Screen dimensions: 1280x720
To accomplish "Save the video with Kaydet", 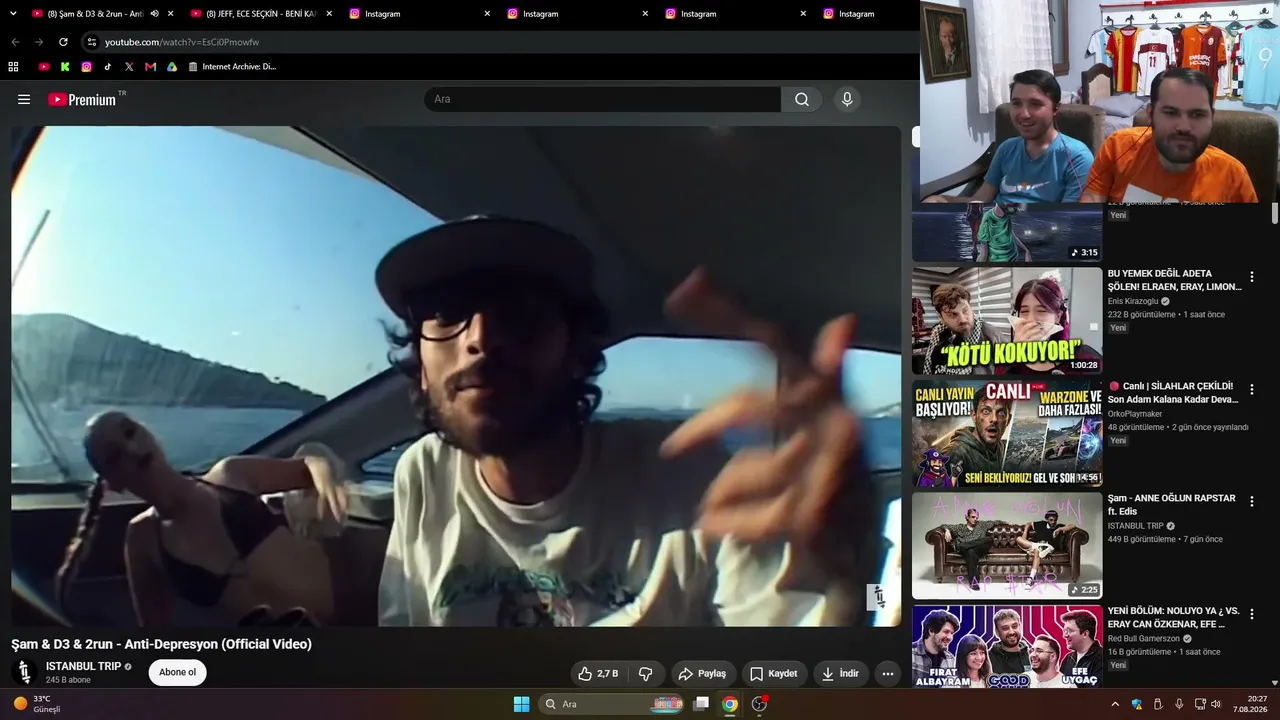I will [x=775, y=674].
